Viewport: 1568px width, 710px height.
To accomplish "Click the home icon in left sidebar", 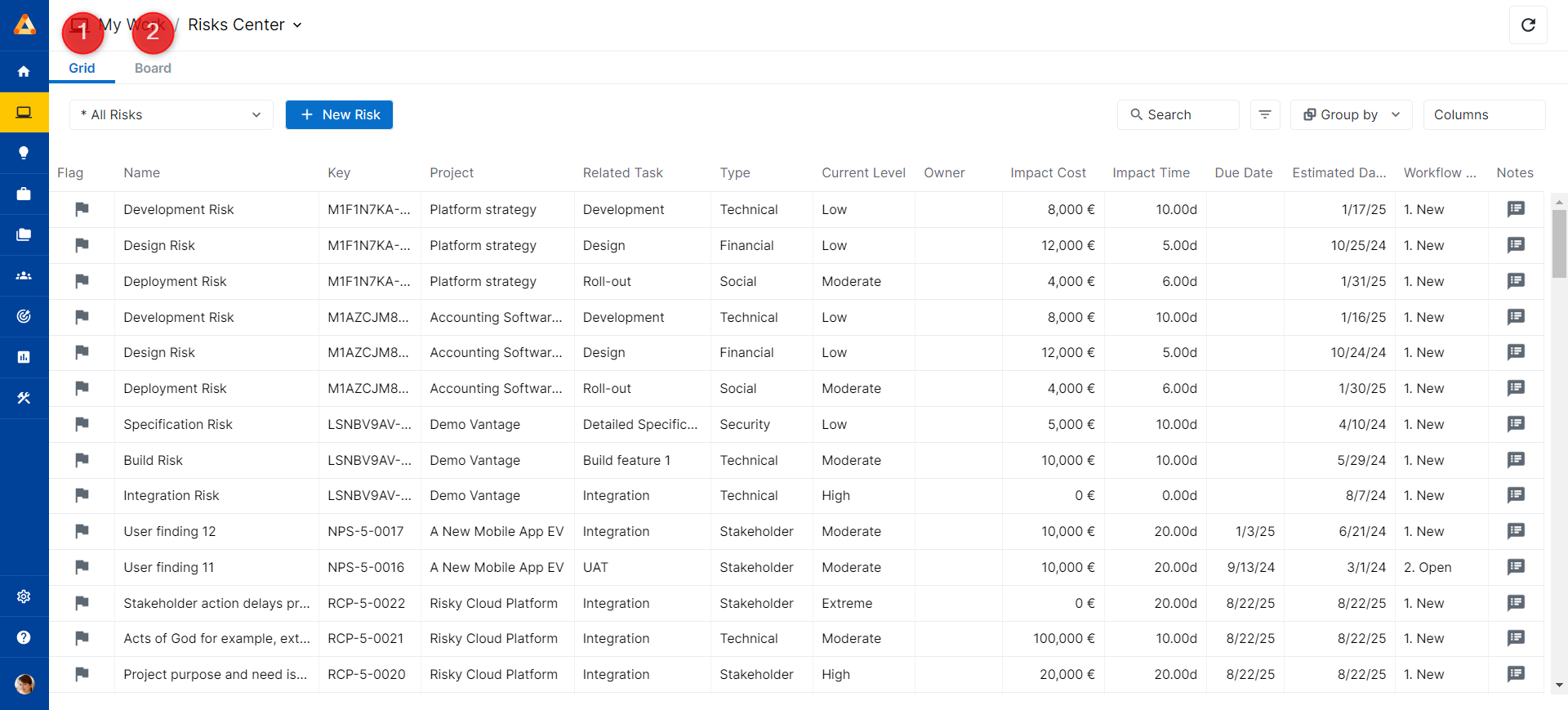I will [x=24, y=72].
